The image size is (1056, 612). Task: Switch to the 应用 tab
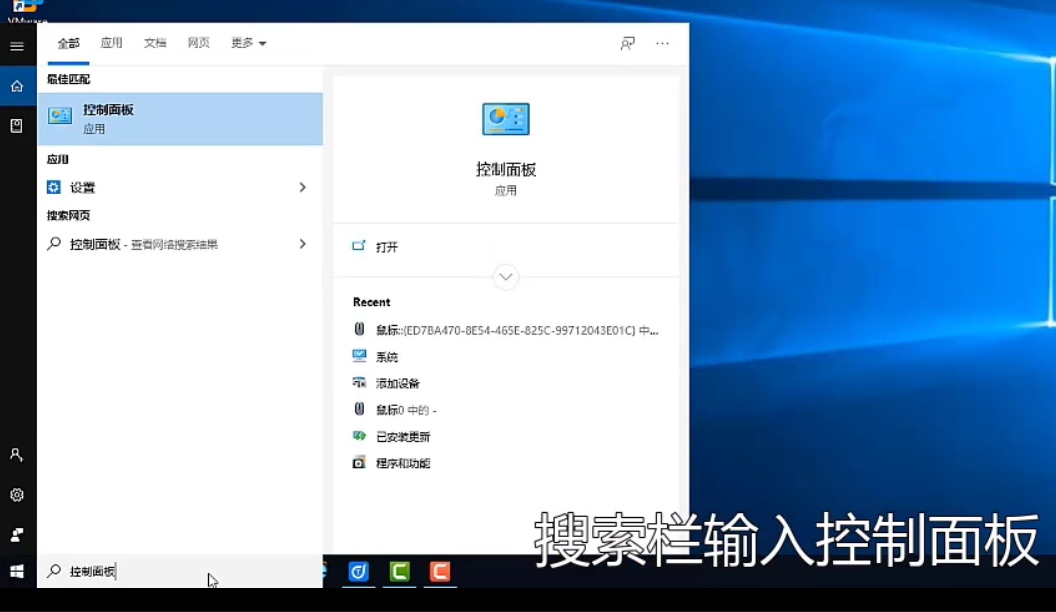(x=111, y=44)
